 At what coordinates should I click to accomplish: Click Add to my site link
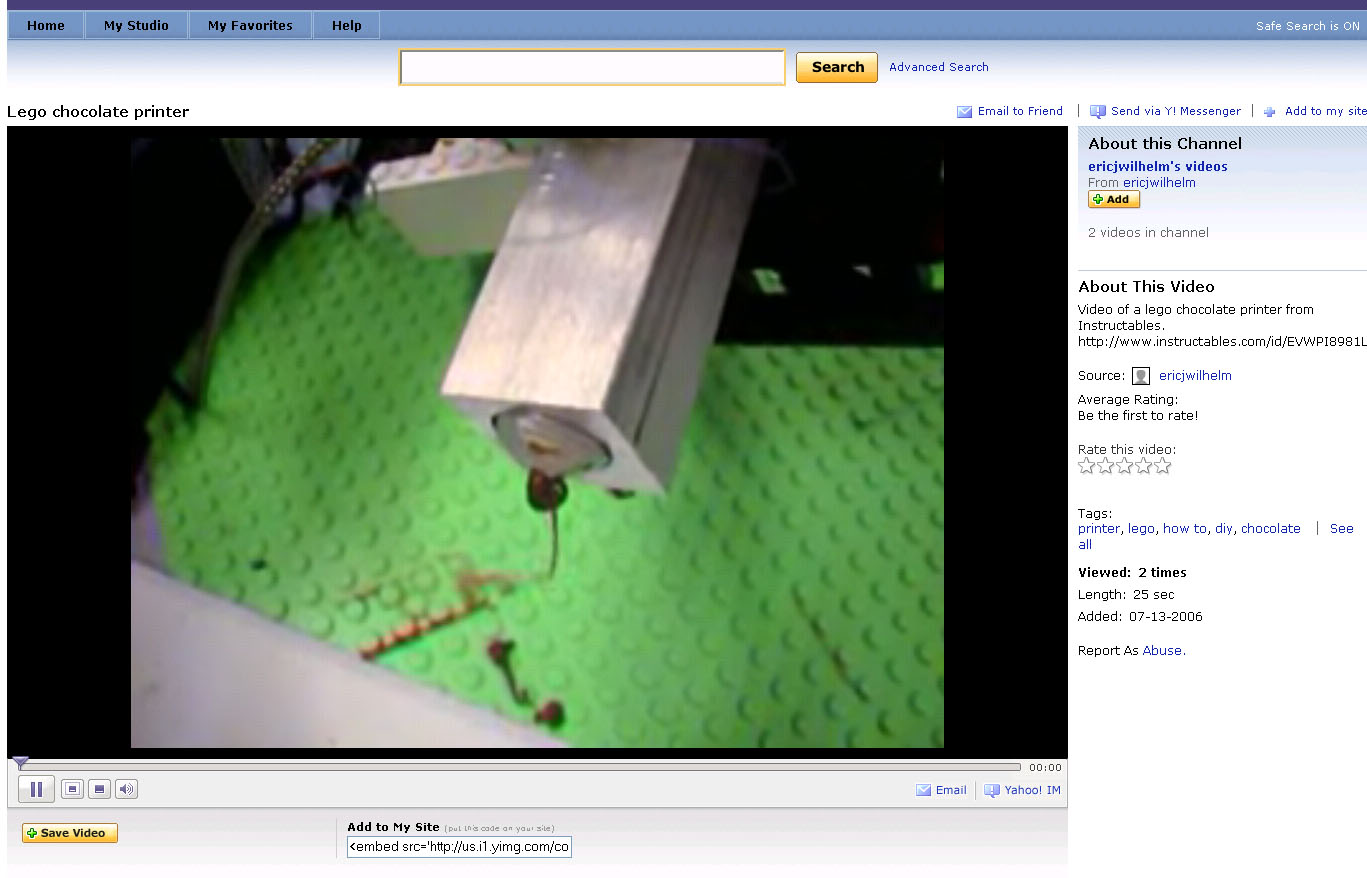[1326, 111]
